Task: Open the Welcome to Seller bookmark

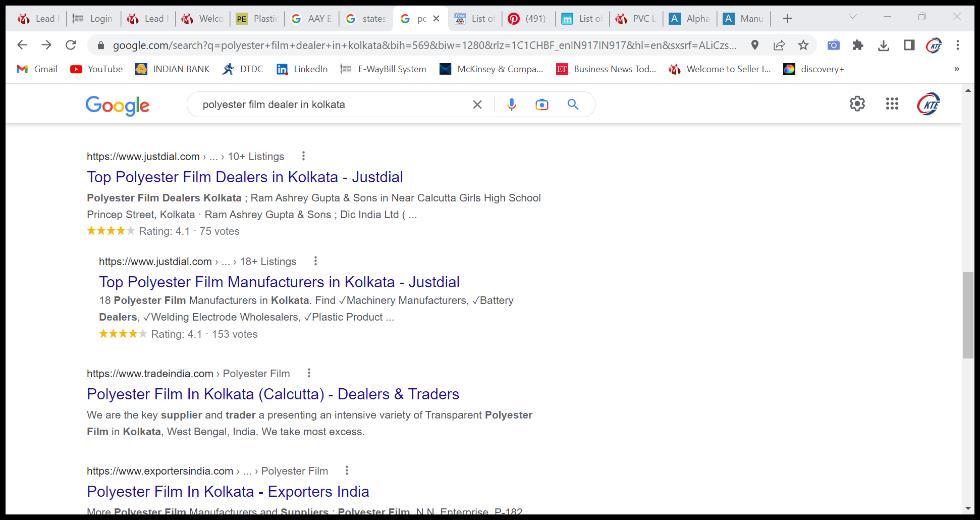Action: coord(719,69)
